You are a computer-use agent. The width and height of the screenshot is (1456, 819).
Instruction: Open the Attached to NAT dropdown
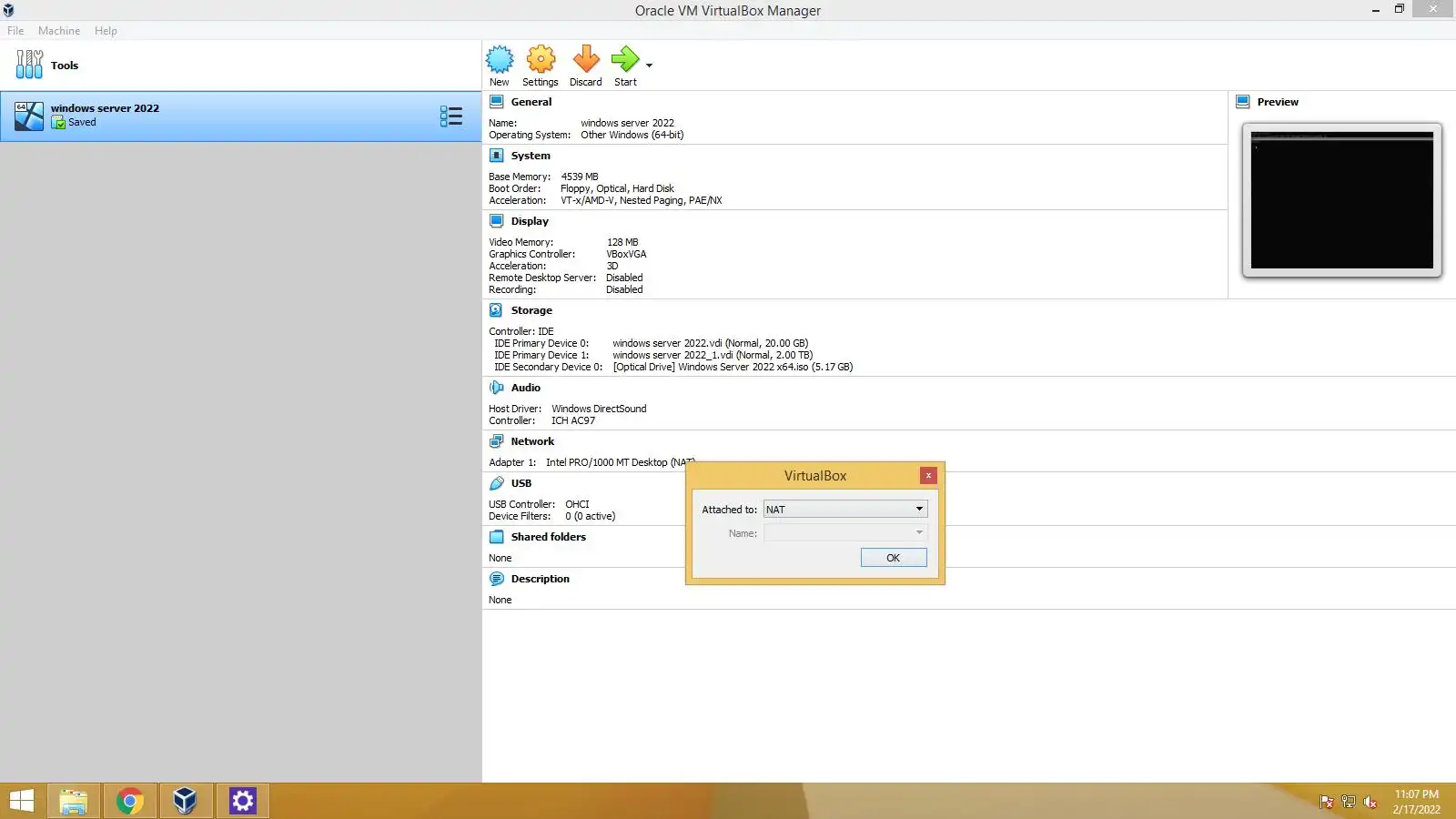[845, 510]
